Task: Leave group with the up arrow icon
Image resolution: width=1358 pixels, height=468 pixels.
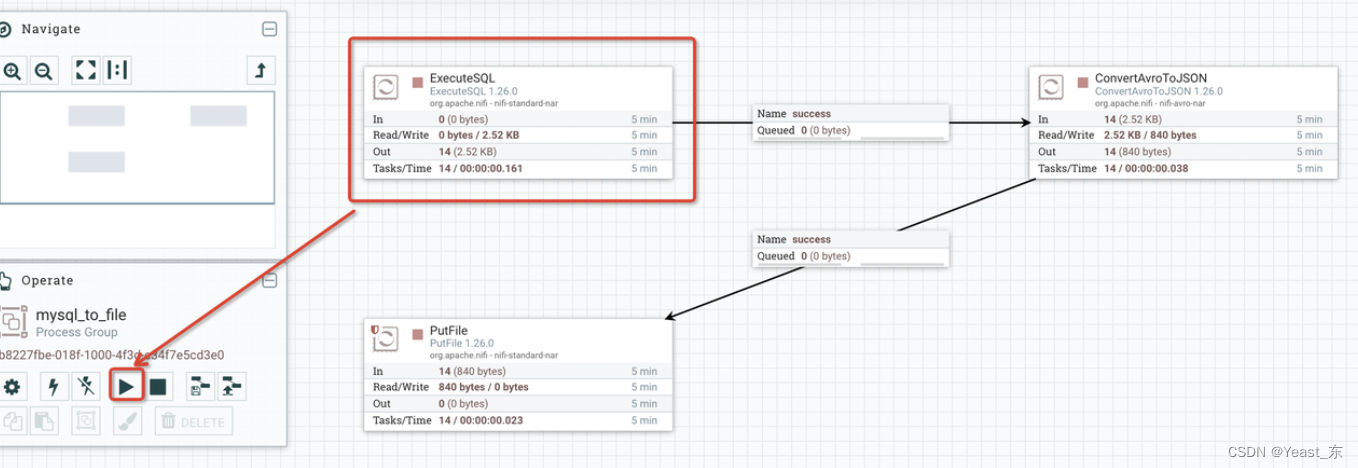Action: 260,70
